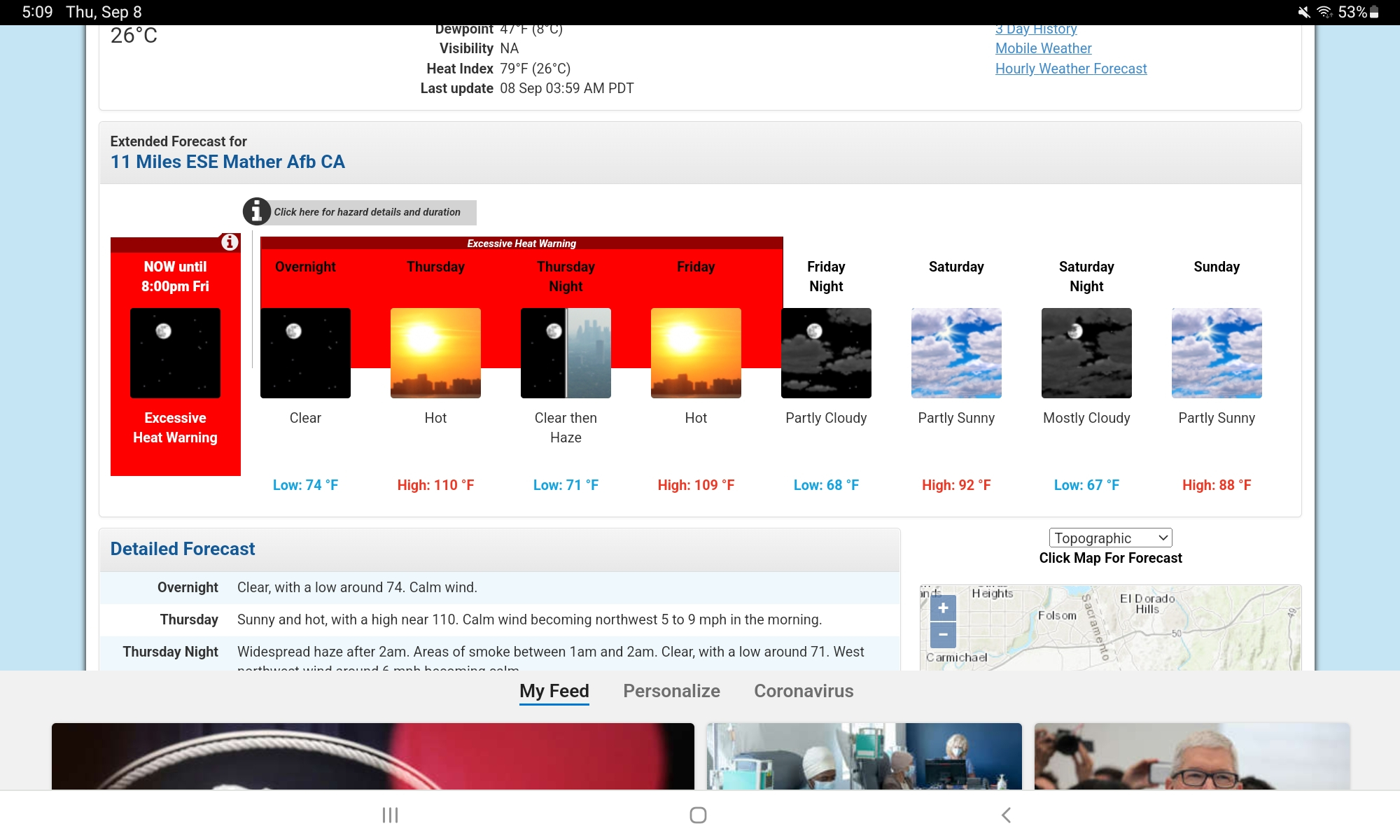
Task: Open the 3 Day History link
Action: click(1036, 30)
